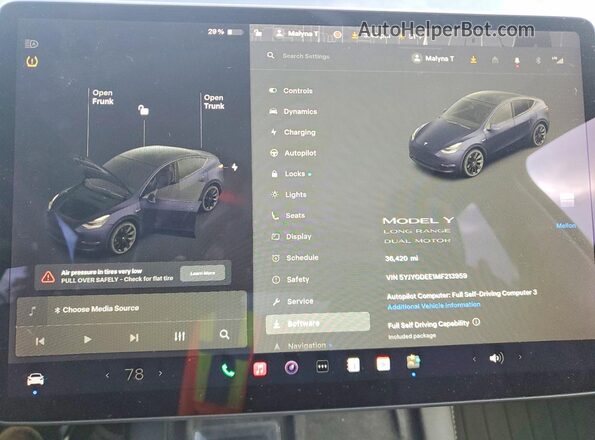This screenshot has height=440, width=595.
Task: Select Seats in the settings menu
Action: click(x=288, y=215)
